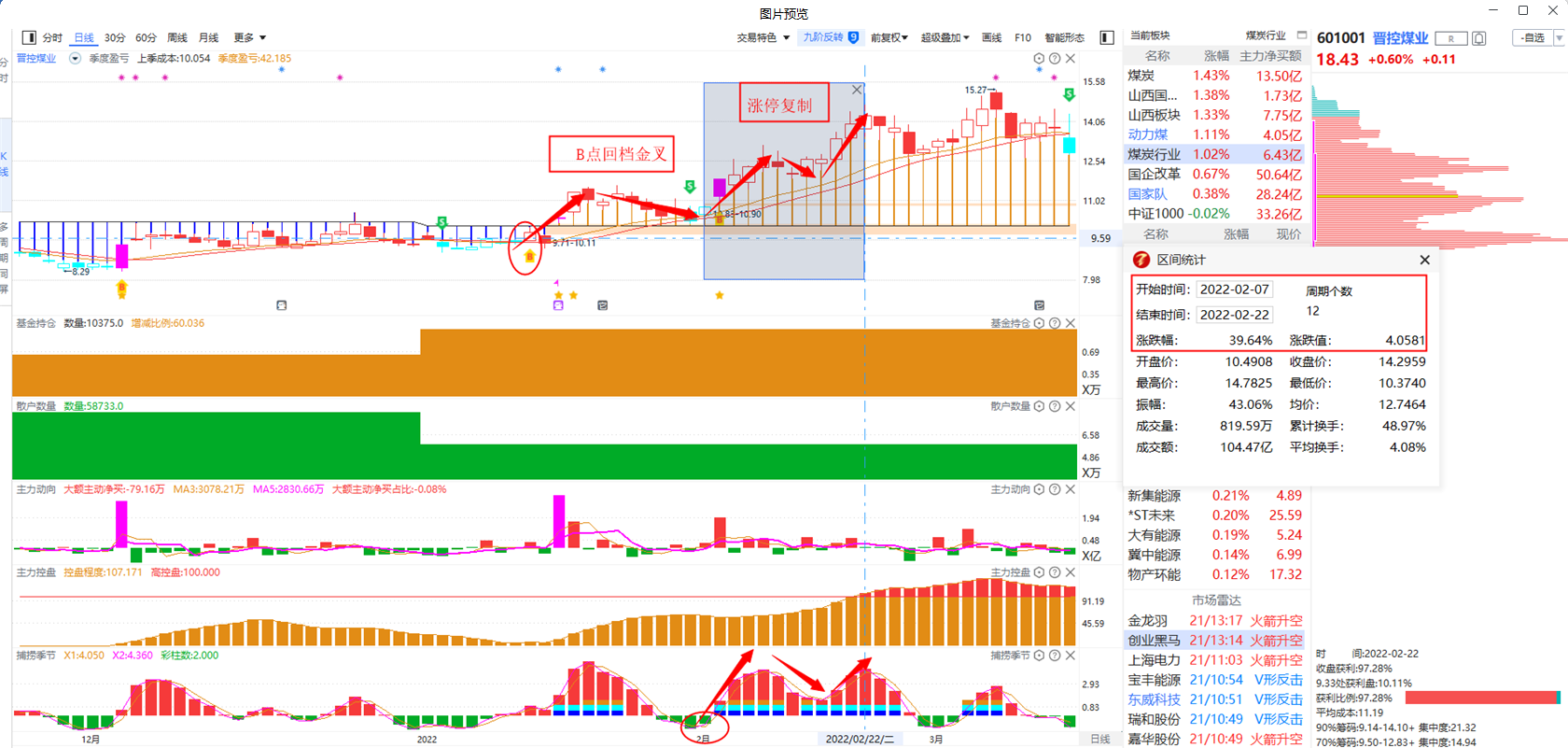Click the 智能形态 button
The image size is (1568, 748).
[1064, 37]
